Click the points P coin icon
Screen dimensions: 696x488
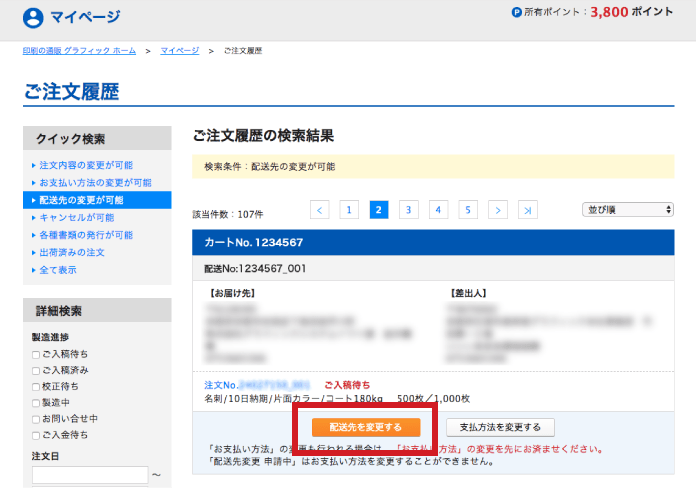point(516,13)
